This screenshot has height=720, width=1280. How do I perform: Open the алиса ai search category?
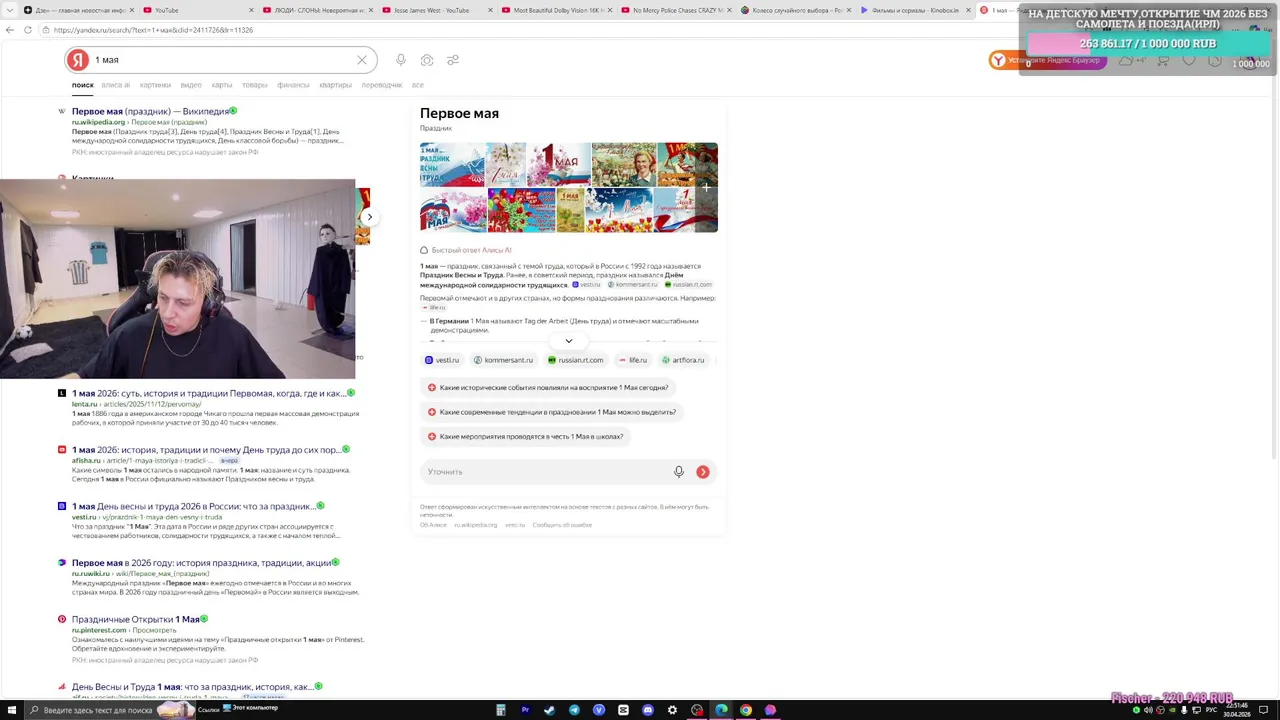pyautogui.click(x=115, y=85)
